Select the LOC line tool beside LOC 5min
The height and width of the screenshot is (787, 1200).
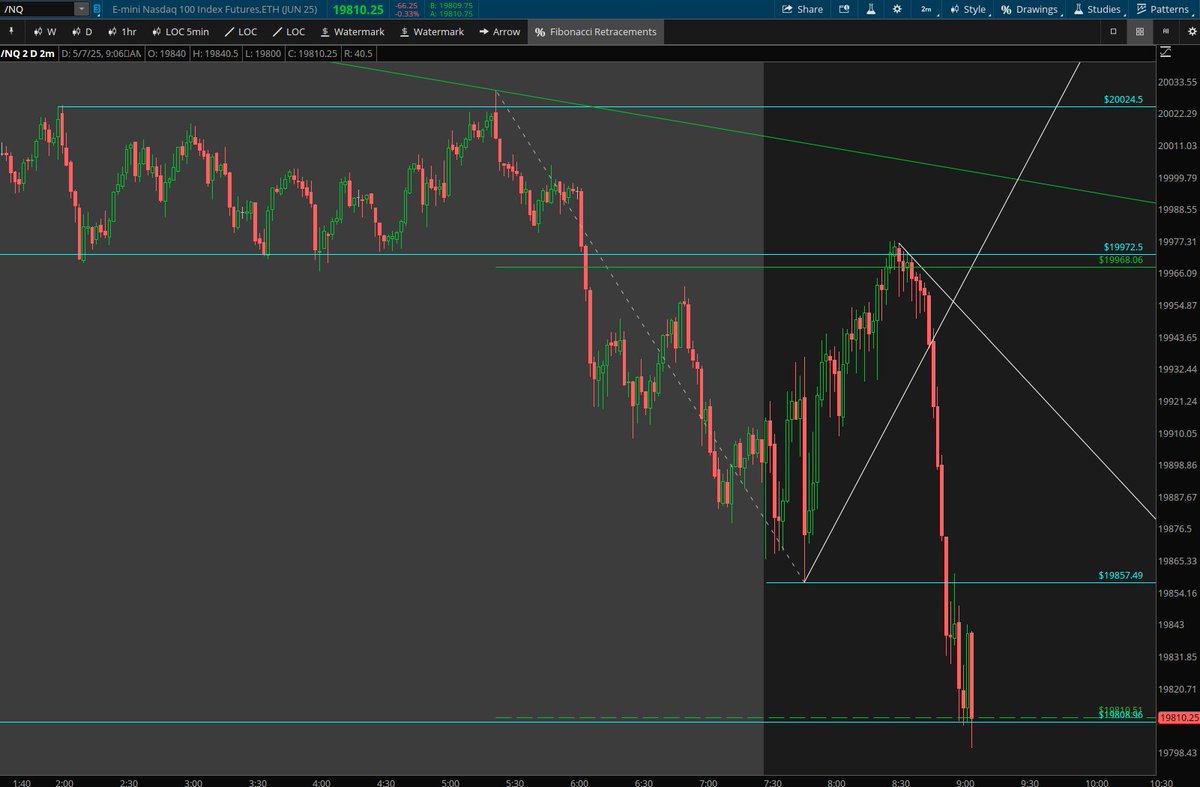(241, 32)
